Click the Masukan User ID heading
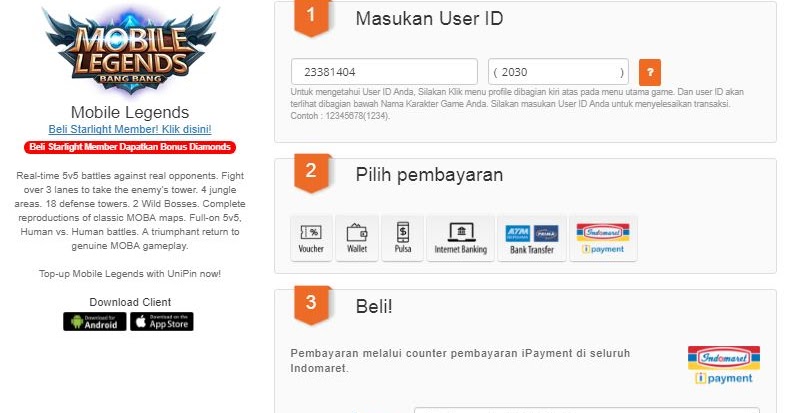The height and width of the screenshot is (413, 787). click(x=429, y=19)
